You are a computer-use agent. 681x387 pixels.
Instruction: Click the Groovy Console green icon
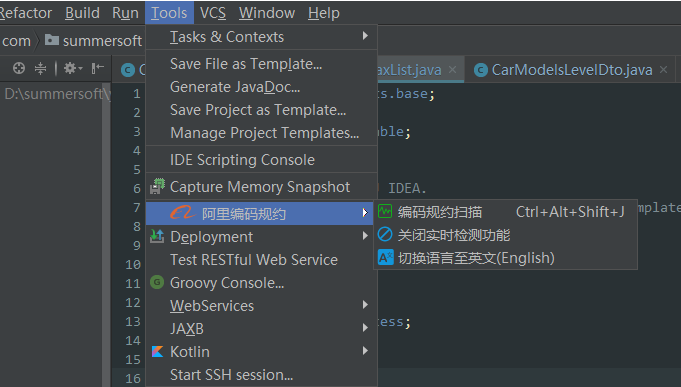[x=157, y=282]
